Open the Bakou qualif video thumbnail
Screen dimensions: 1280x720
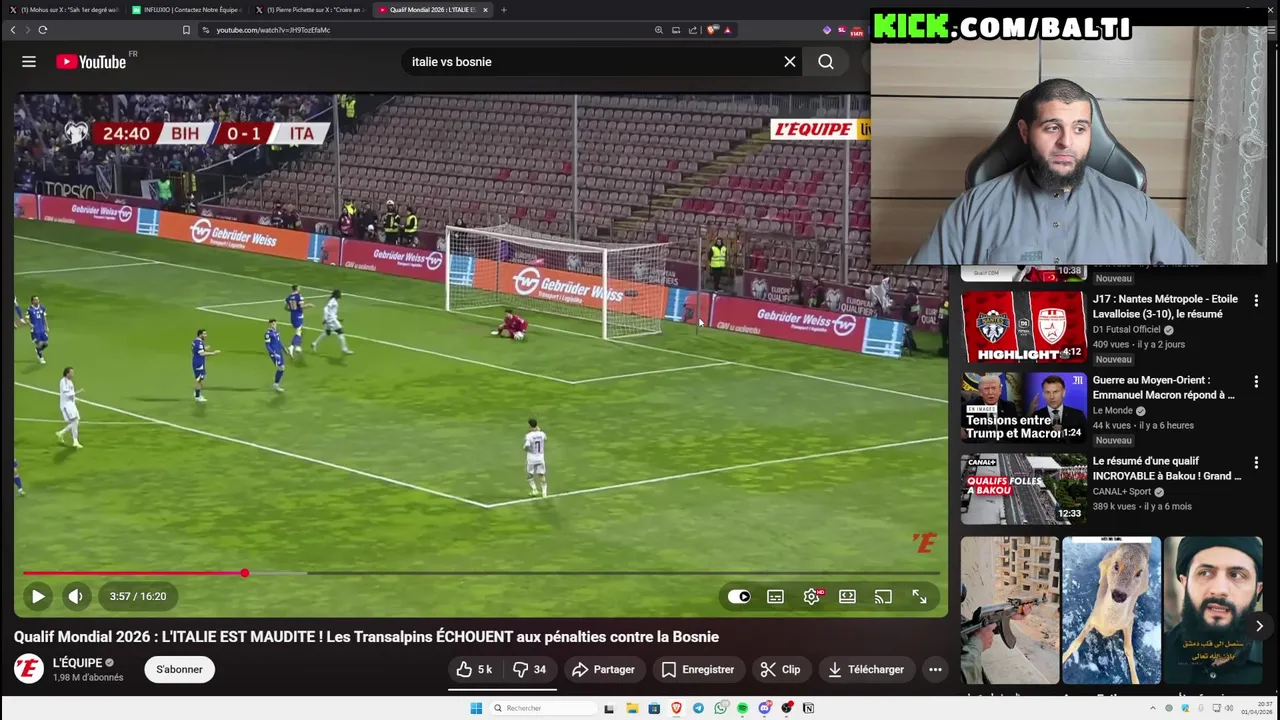1023,489
